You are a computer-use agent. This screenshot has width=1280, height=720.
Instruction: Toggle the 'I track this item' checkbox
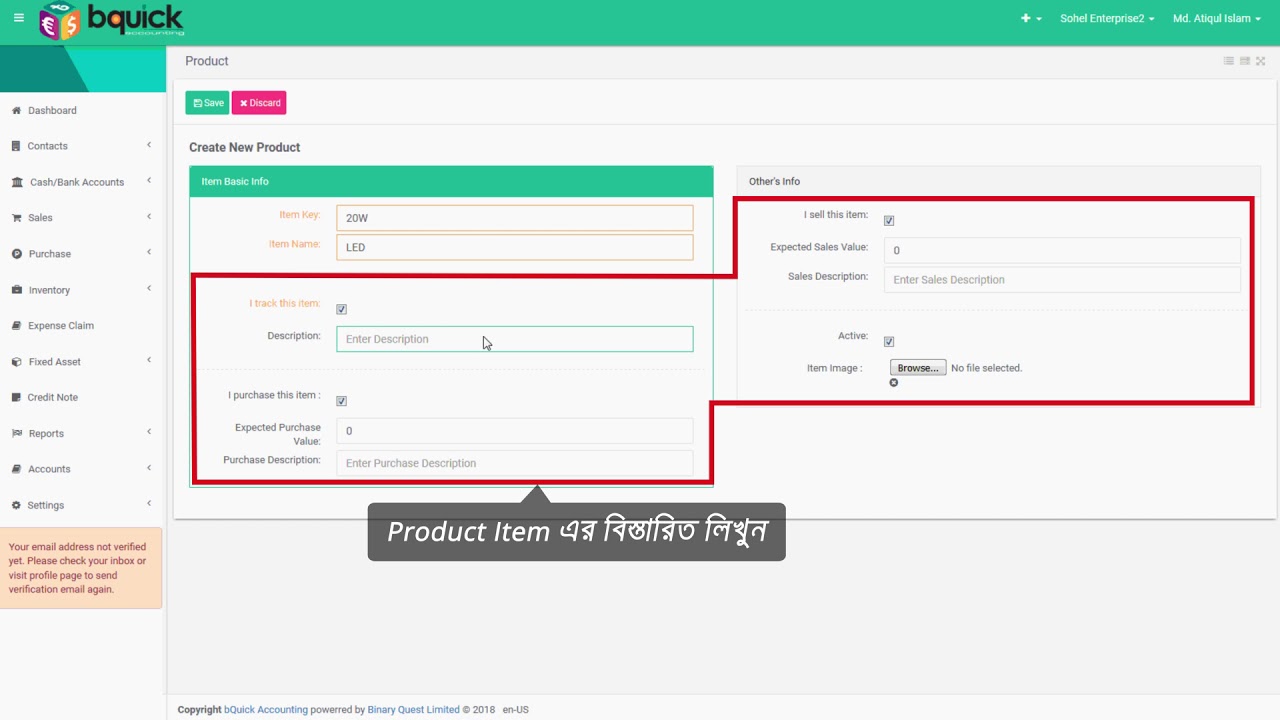(342, 309)
